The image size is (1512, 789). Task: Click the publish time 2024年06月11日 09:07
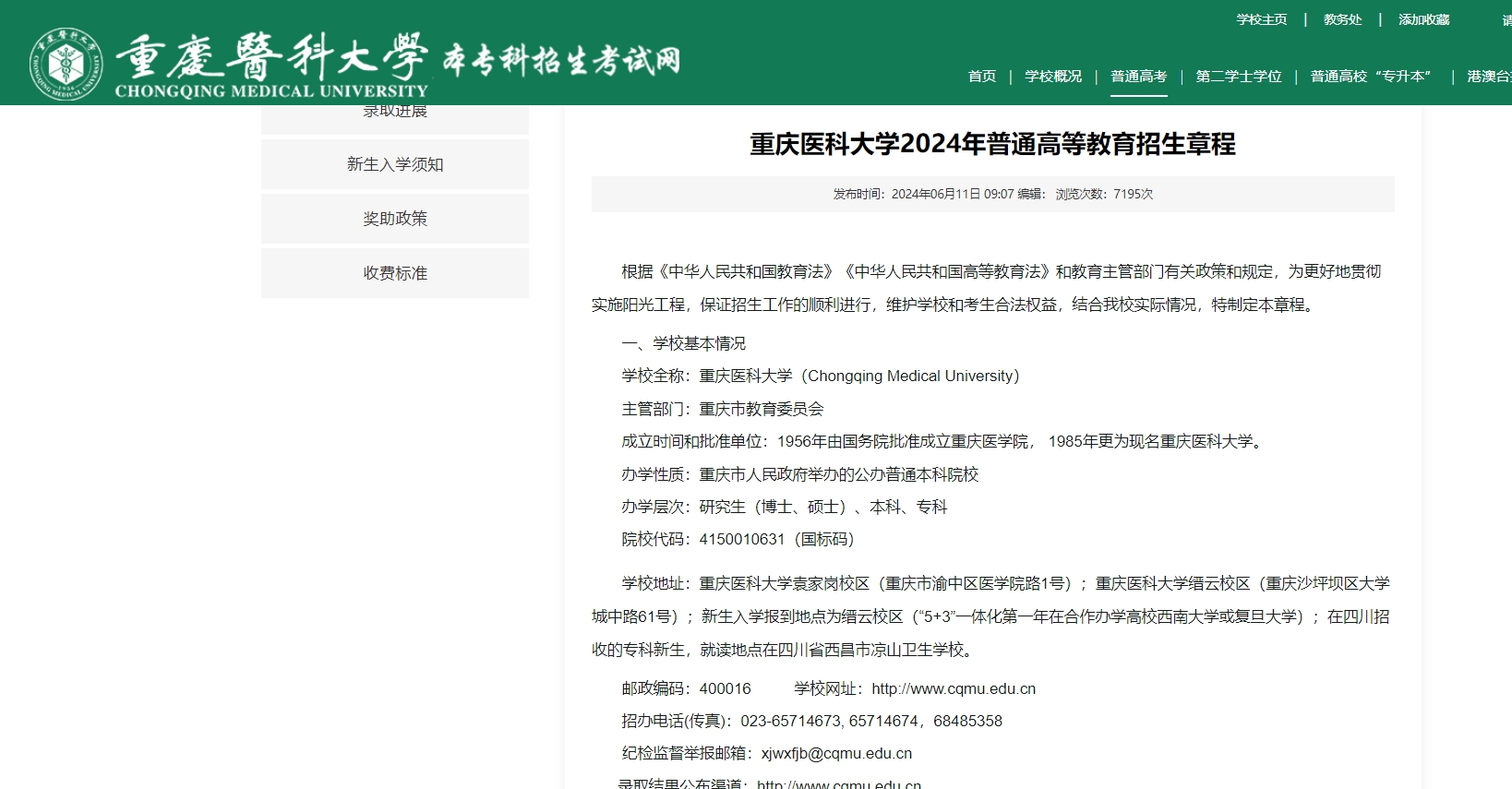[953, 195]
